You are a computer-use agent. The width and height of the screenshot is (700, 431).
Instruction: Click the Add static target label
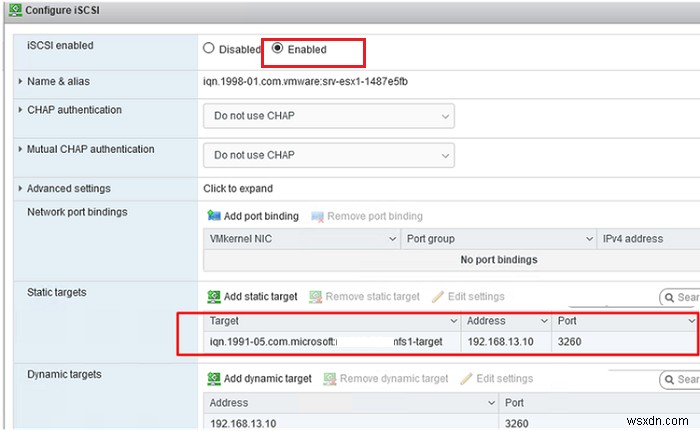(x=261, y=297)
